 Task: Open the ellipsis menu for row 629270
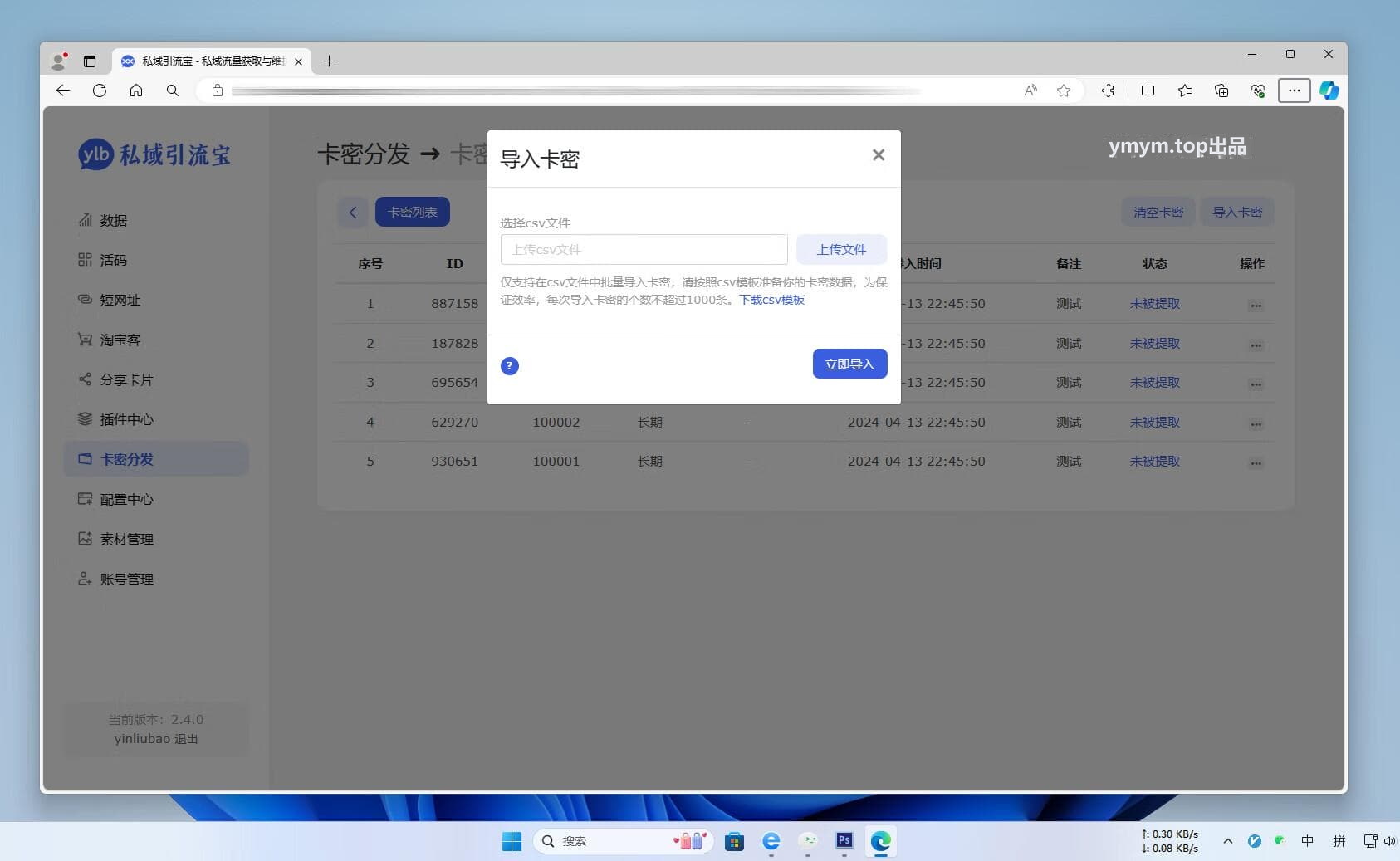pos(1256,423)
